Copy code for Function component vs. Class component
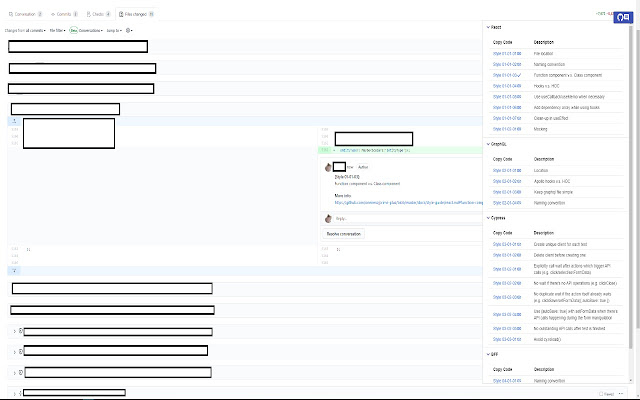The height and width of the screenshot is (400, 640). click(x=507, y=75)
